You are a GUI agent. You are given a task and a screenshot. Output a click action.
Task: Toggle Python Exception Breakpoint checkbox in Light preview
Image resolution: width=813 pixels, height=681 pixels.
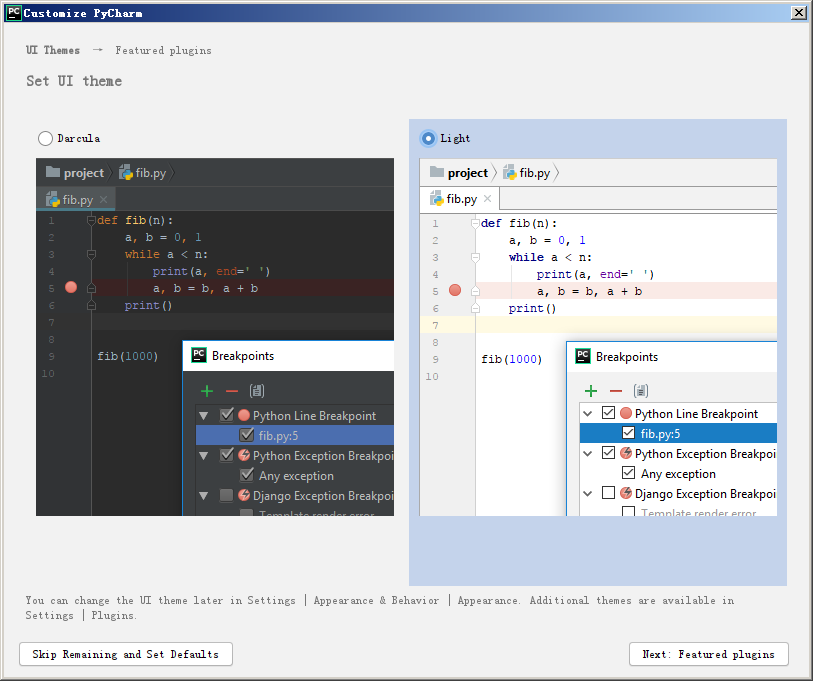[608, 453]
